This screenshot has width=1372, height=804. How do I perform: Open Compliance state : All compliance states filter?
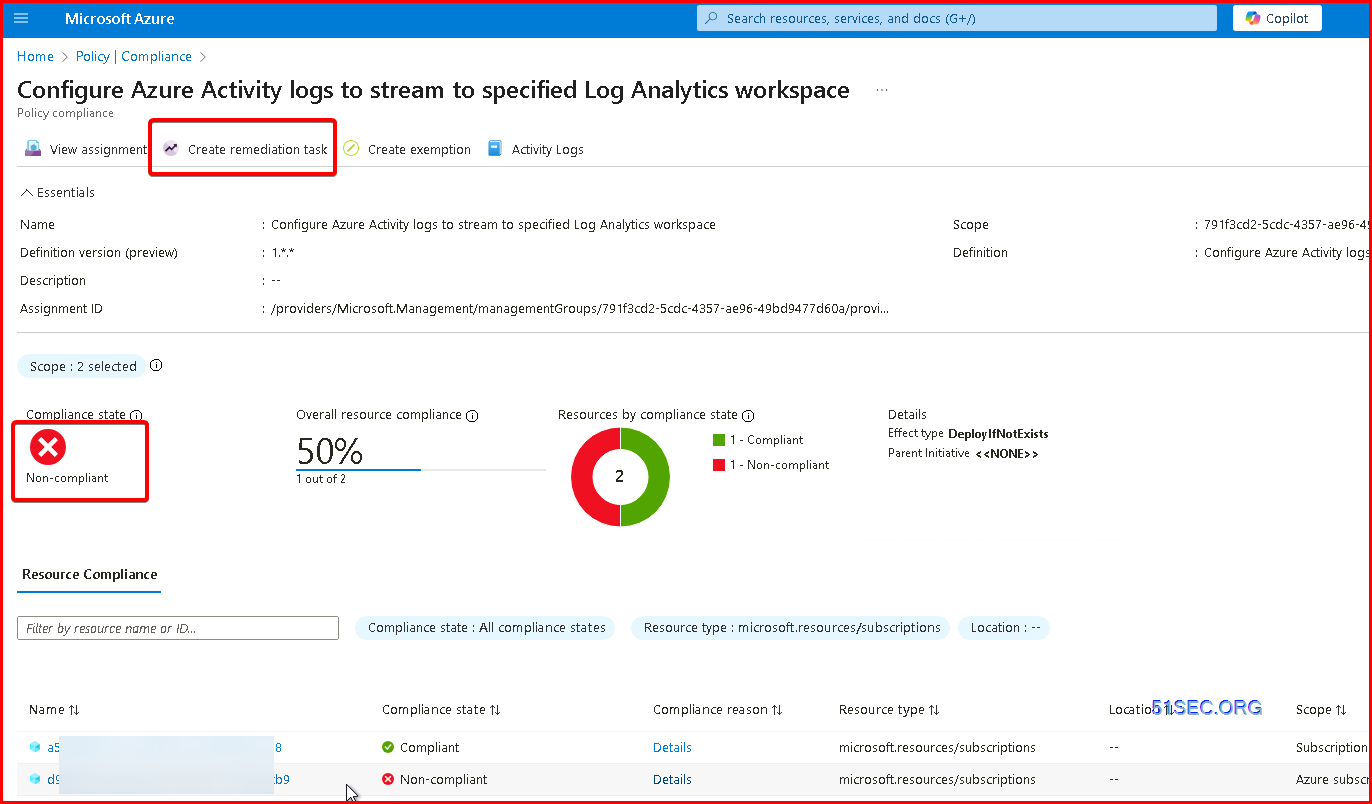point(487,628)
